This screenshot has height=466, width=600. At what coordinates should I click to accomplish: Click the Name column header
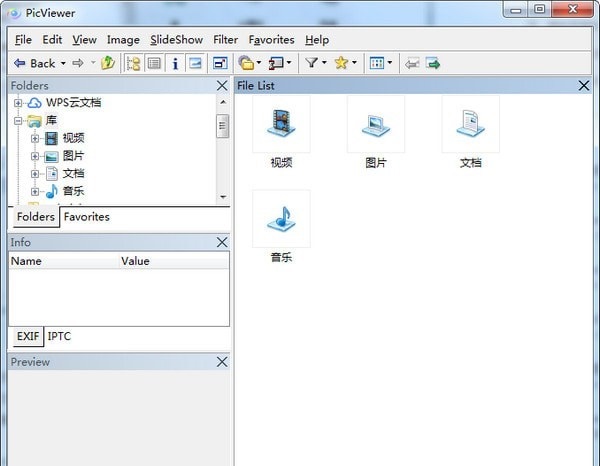[64, 261]
